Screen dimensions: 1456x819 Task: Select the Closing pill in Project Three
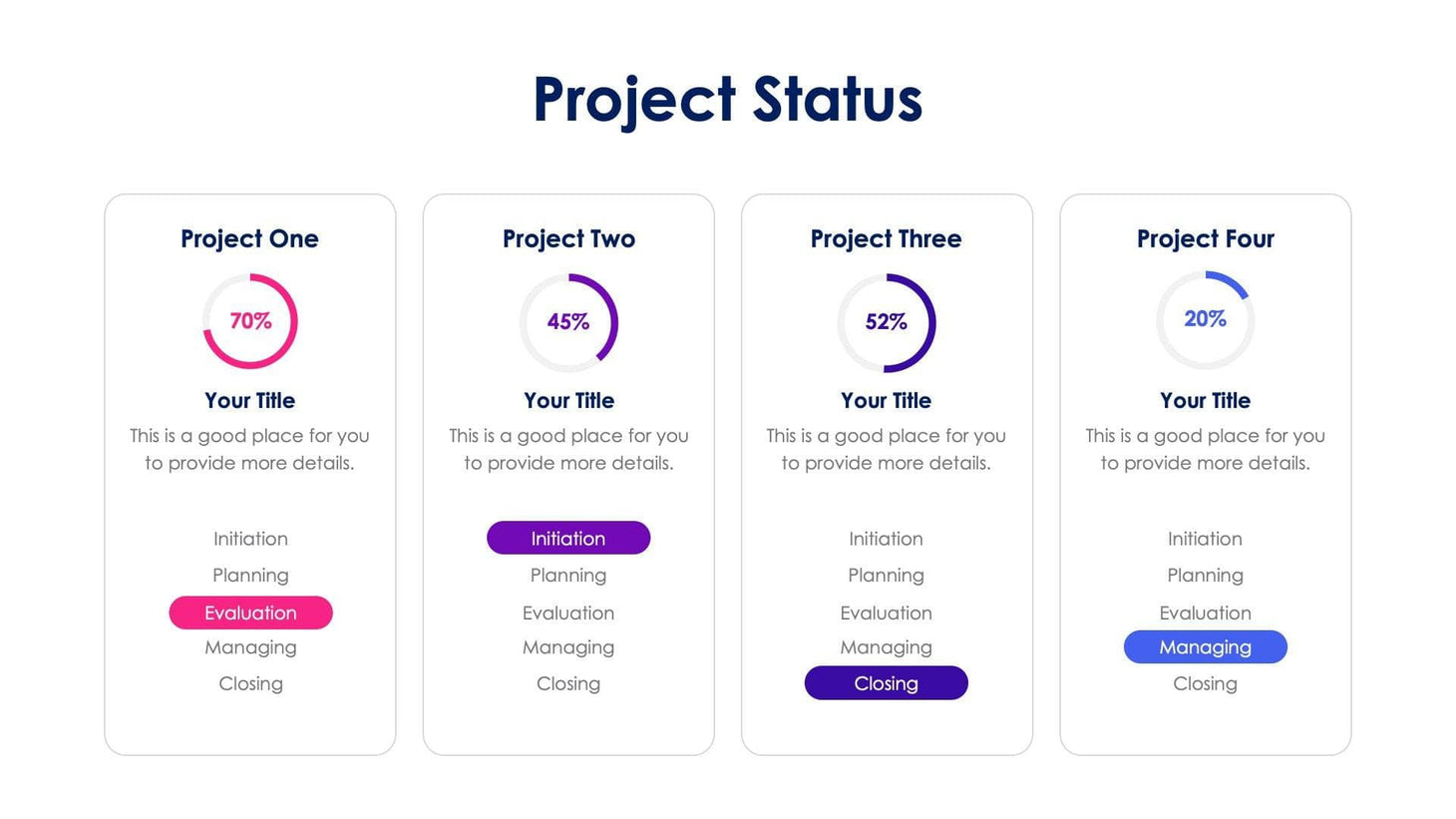(886, 683)
